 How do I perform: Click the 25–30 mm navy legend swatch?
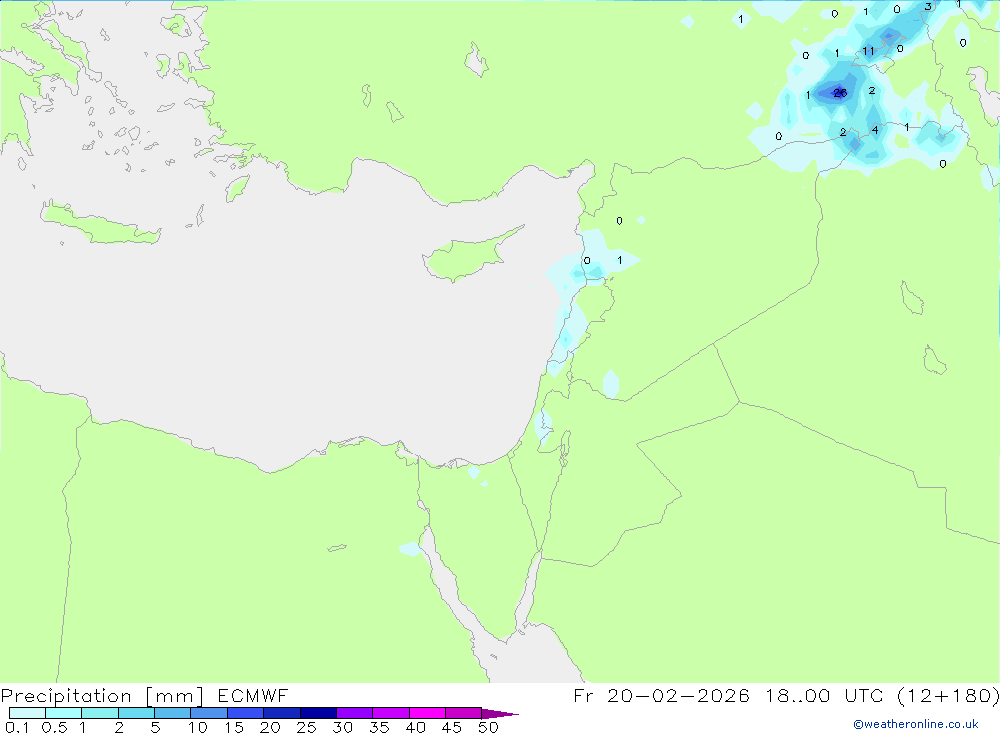318,713
